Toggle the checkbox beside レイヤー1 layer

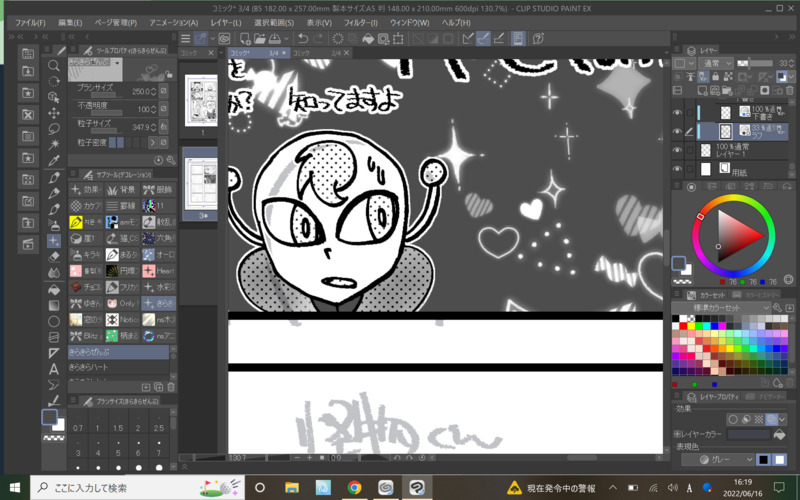(x=689, y=150)
